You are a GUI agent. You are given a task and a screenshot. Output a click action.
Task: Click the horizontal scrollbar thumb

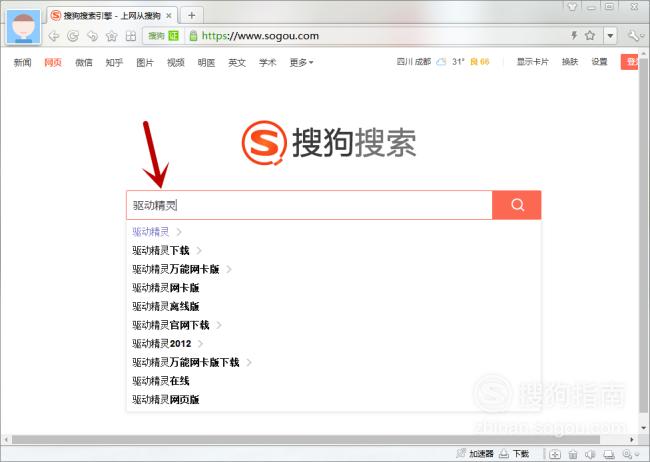(306, 439)
